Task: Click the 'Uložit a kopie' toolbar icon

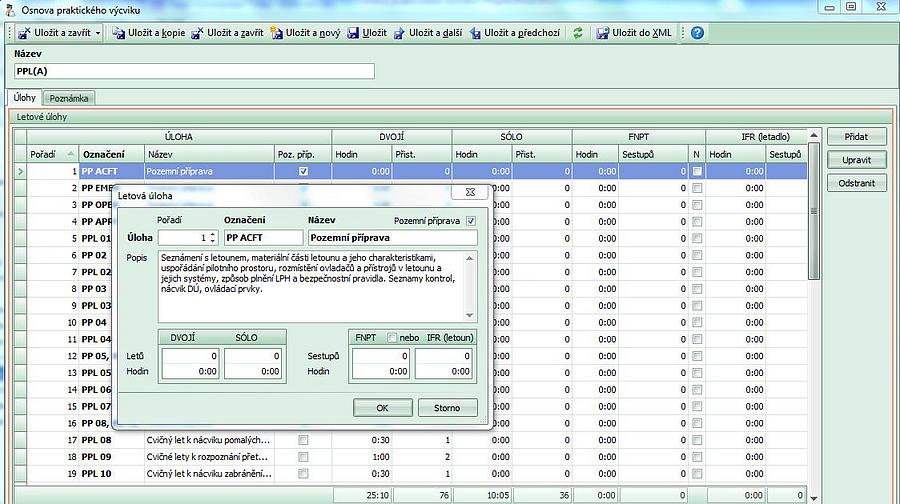Action: pyautogui.click(x=117, y=33)
